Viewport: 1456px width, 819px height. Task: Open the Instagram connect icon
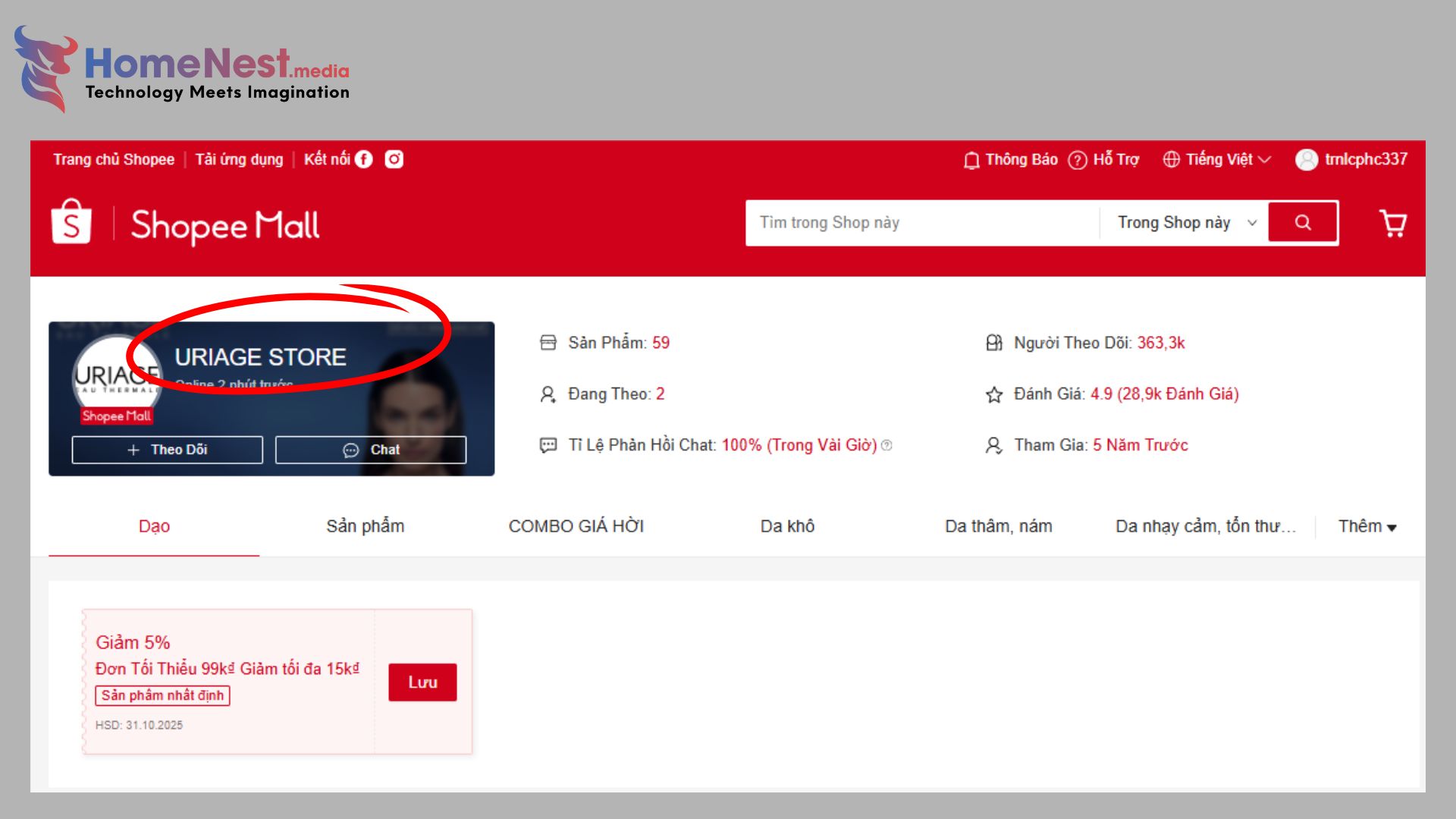click(x=394, y=159)
